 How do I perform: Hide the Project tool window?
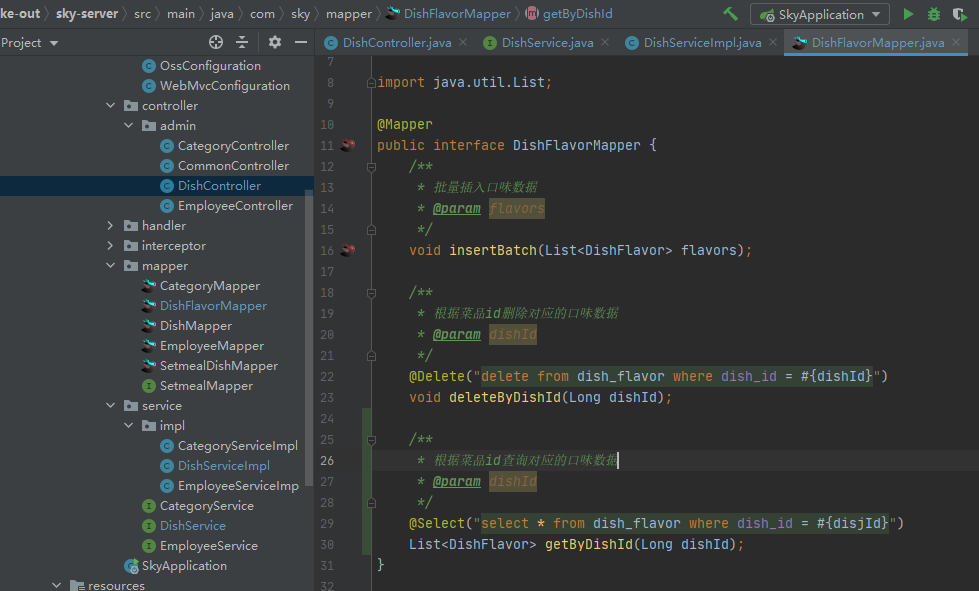click(x=301, y=42)
